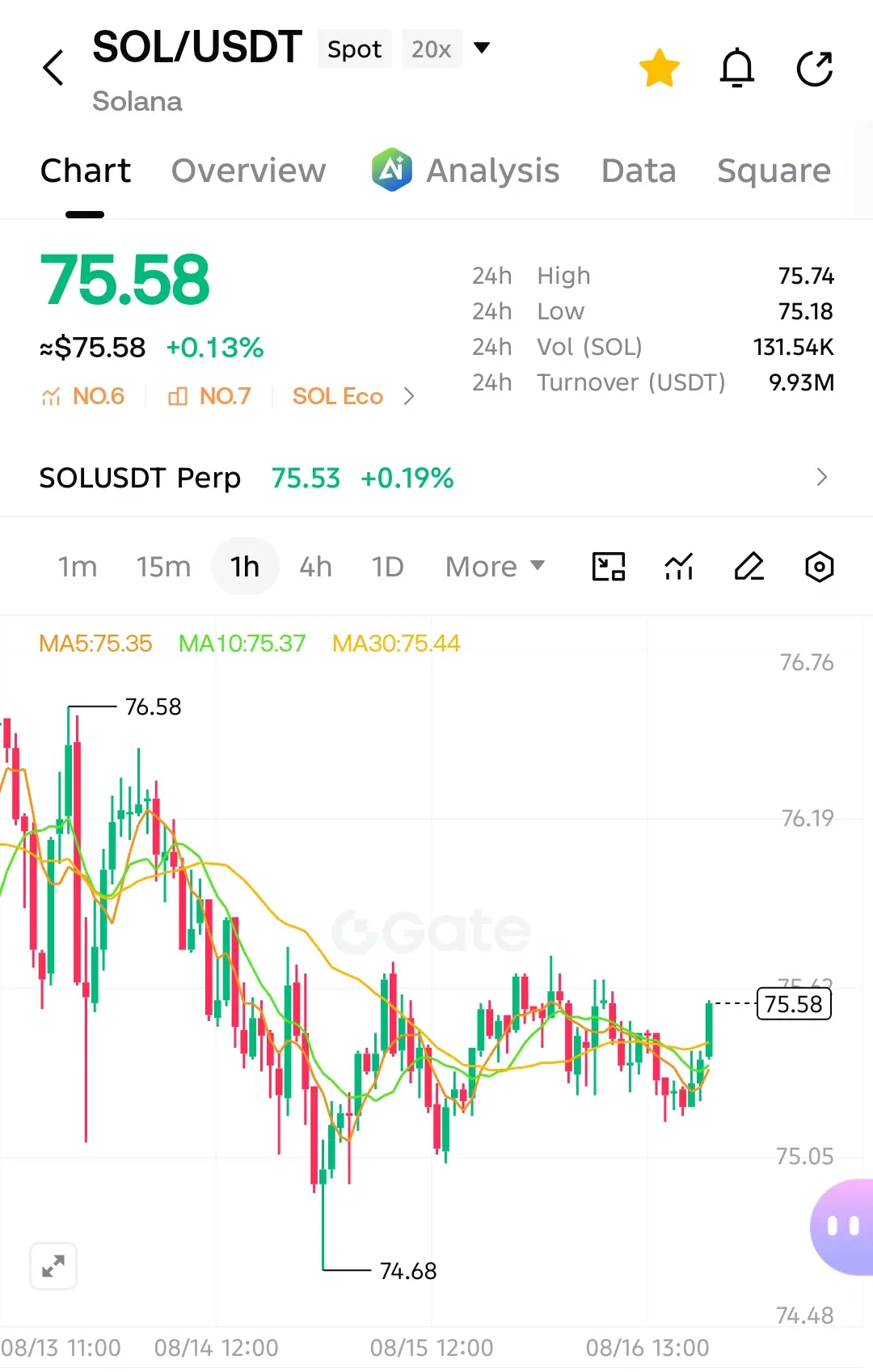Tap the 74.68 low marker label
This screenshot has height=1372, width=873.
click(x=408, y=1272)
